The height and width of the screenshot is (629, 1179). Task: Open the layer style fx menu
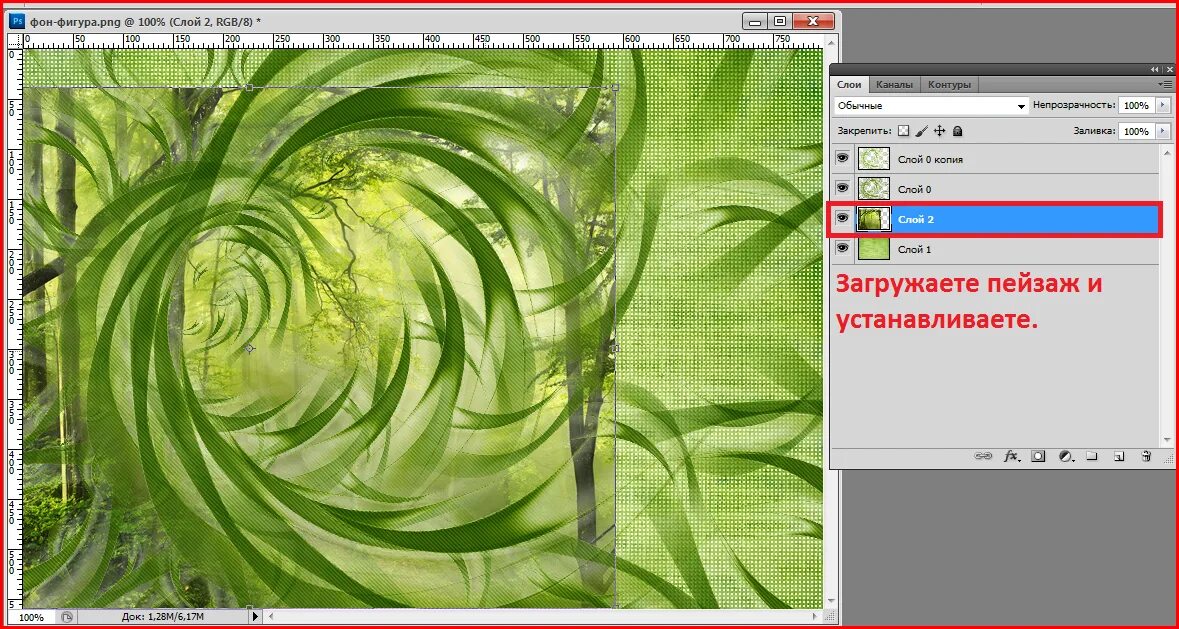(x=1011, y=456)
